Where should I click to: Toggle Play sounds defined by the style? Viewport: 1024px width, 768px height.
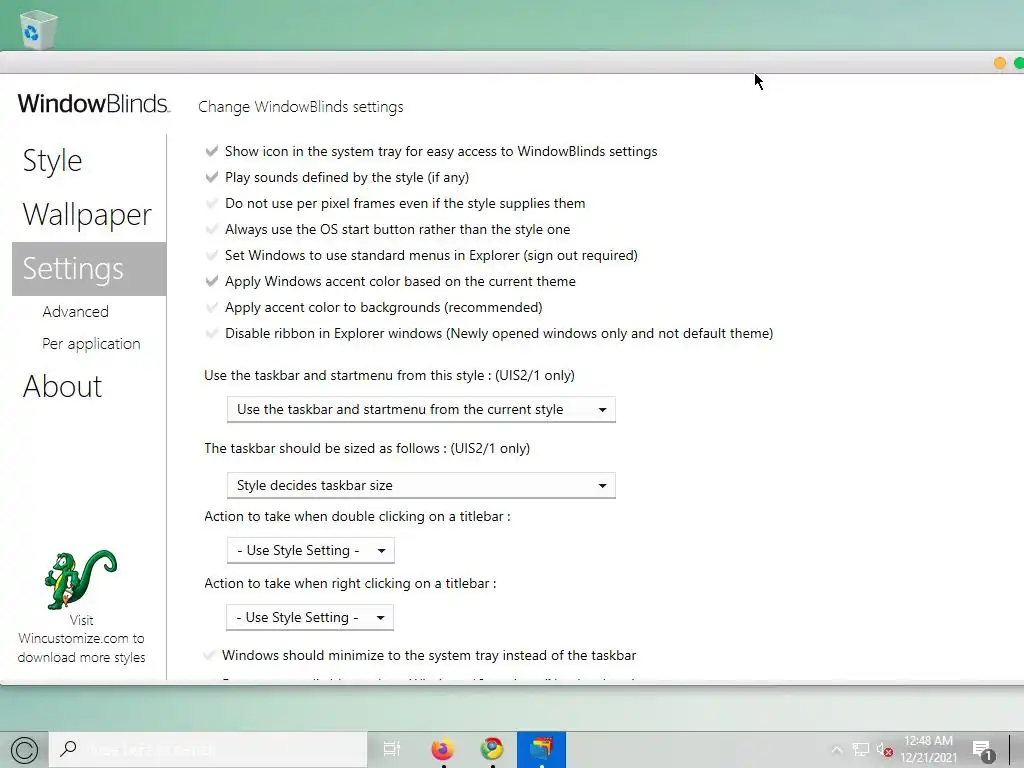click(212, 177)
